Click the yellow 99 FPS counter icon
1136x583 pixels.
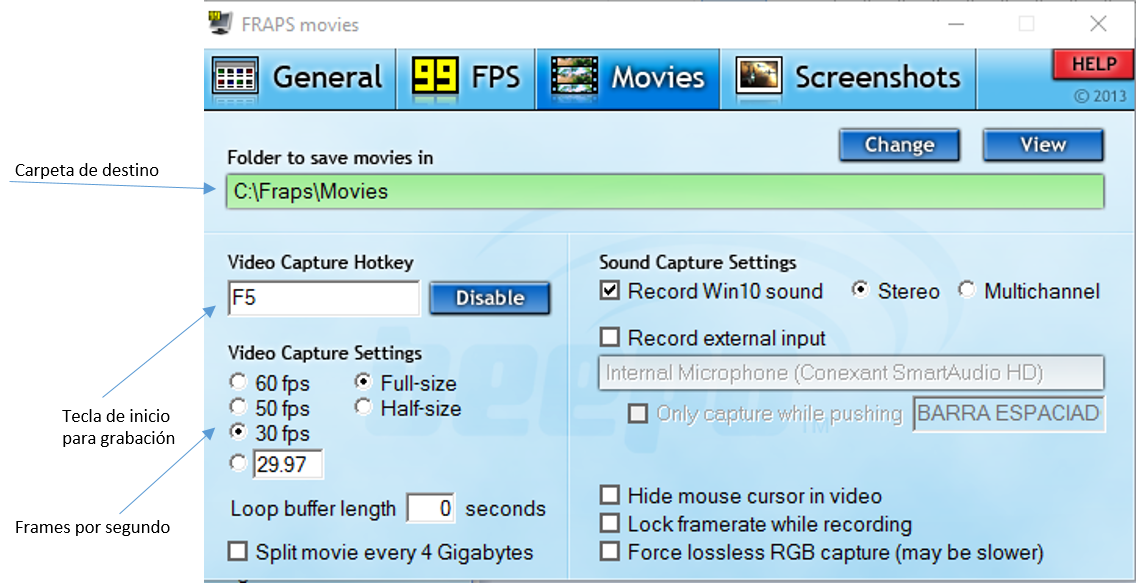[435, 77]
